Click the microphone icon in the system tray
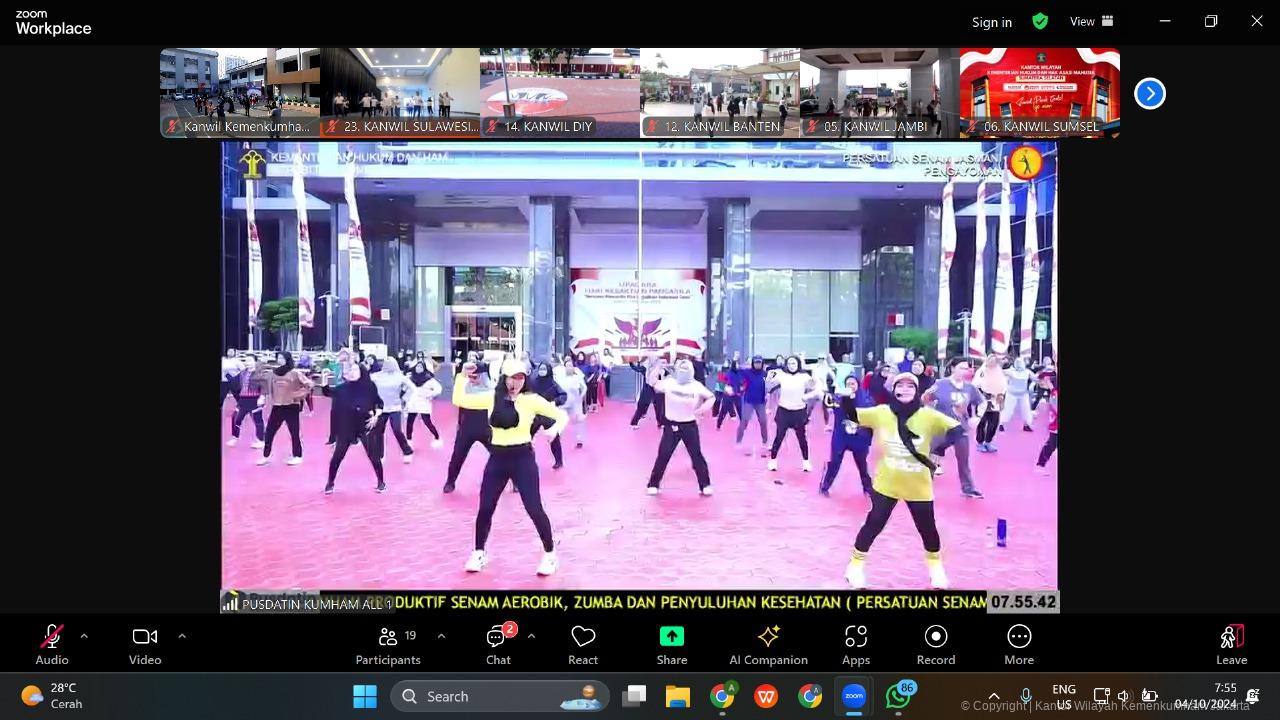 click(x=1026, y=696)
